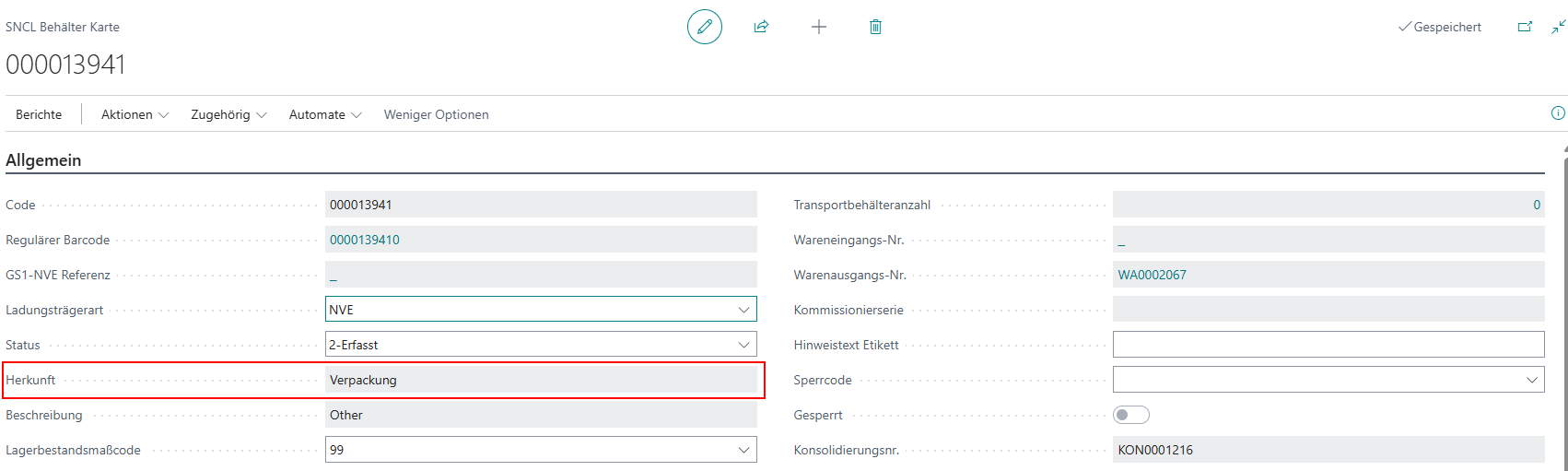Open page in new window icon
The image size is (1568, 471).
point(1525,27)
